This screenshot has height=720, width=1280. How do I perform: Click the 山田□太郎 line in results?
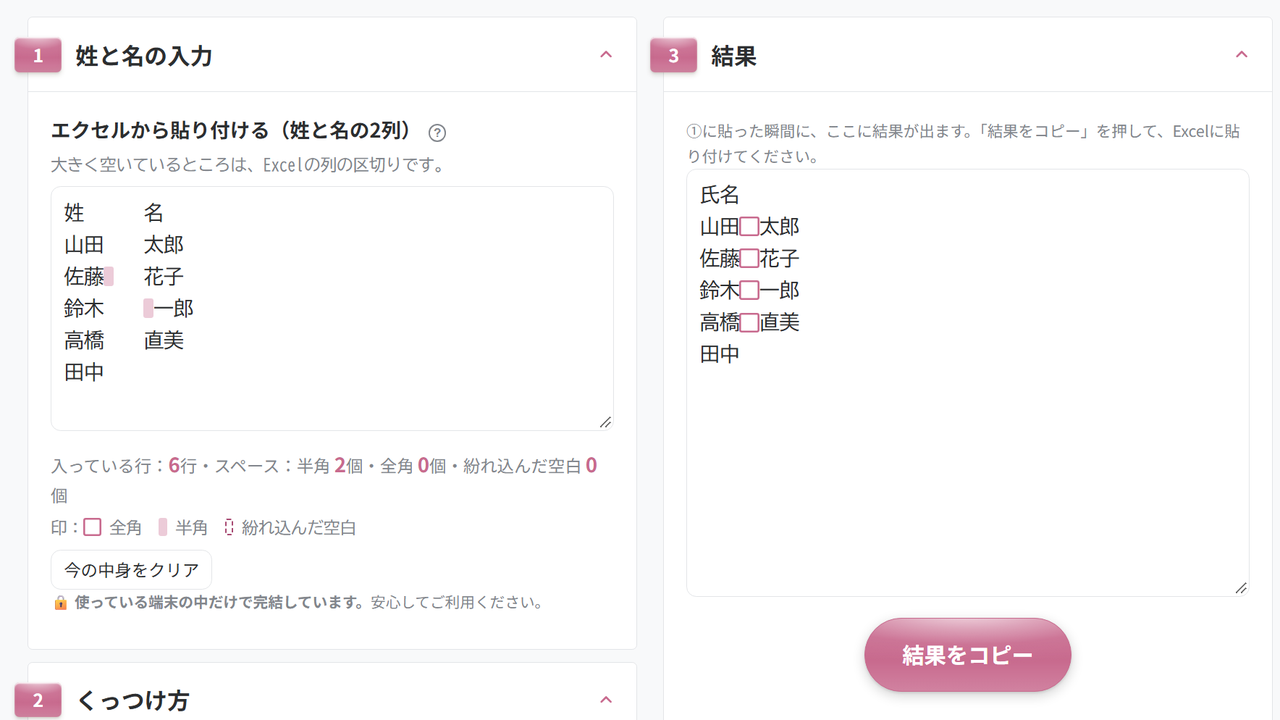tap(750, 227)
